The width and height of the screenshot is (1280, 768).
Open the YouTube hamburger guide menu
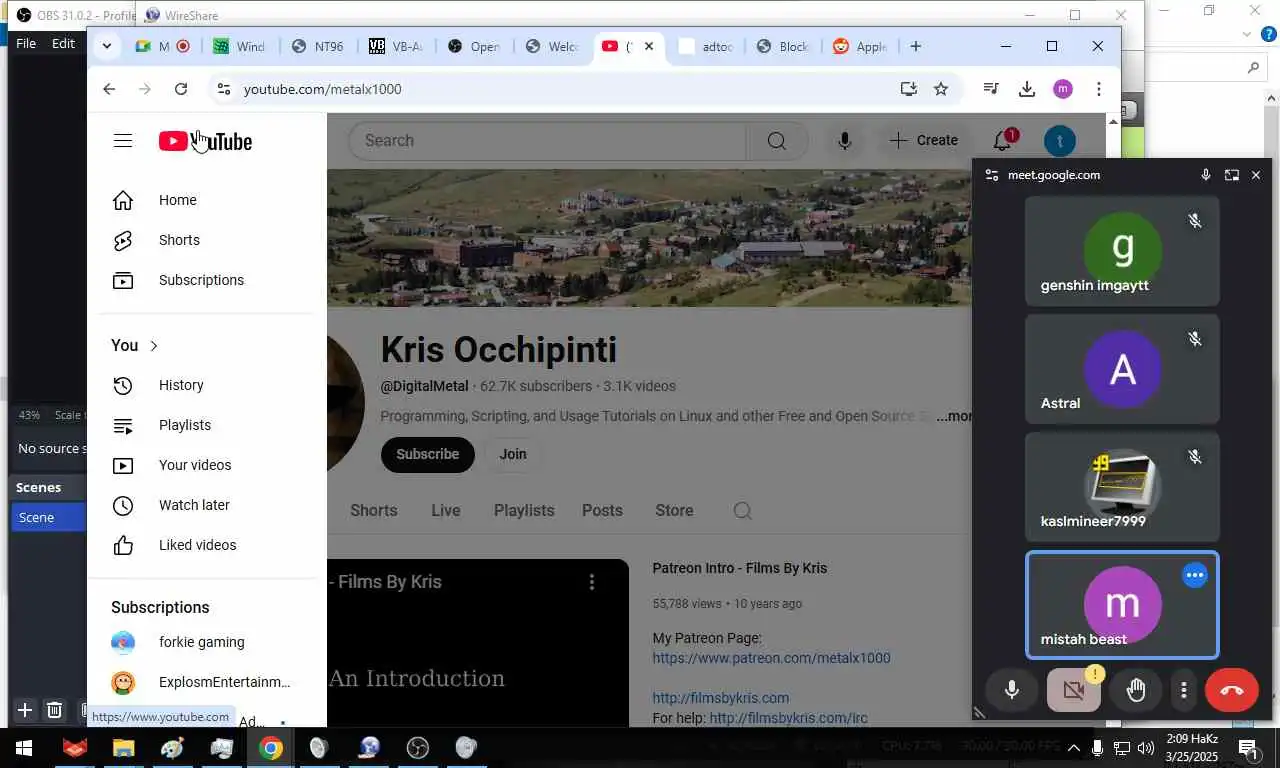click(x=123, y=141)
